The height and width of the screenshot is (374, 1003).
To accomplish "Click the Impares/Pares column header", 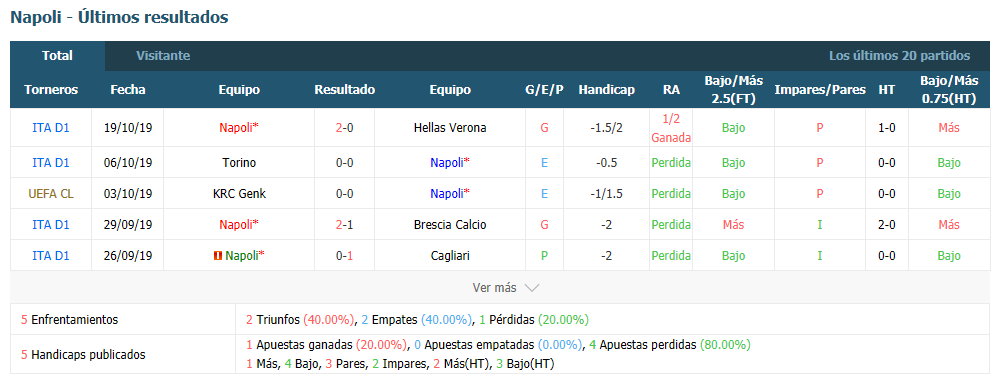I will click(819, 90).
